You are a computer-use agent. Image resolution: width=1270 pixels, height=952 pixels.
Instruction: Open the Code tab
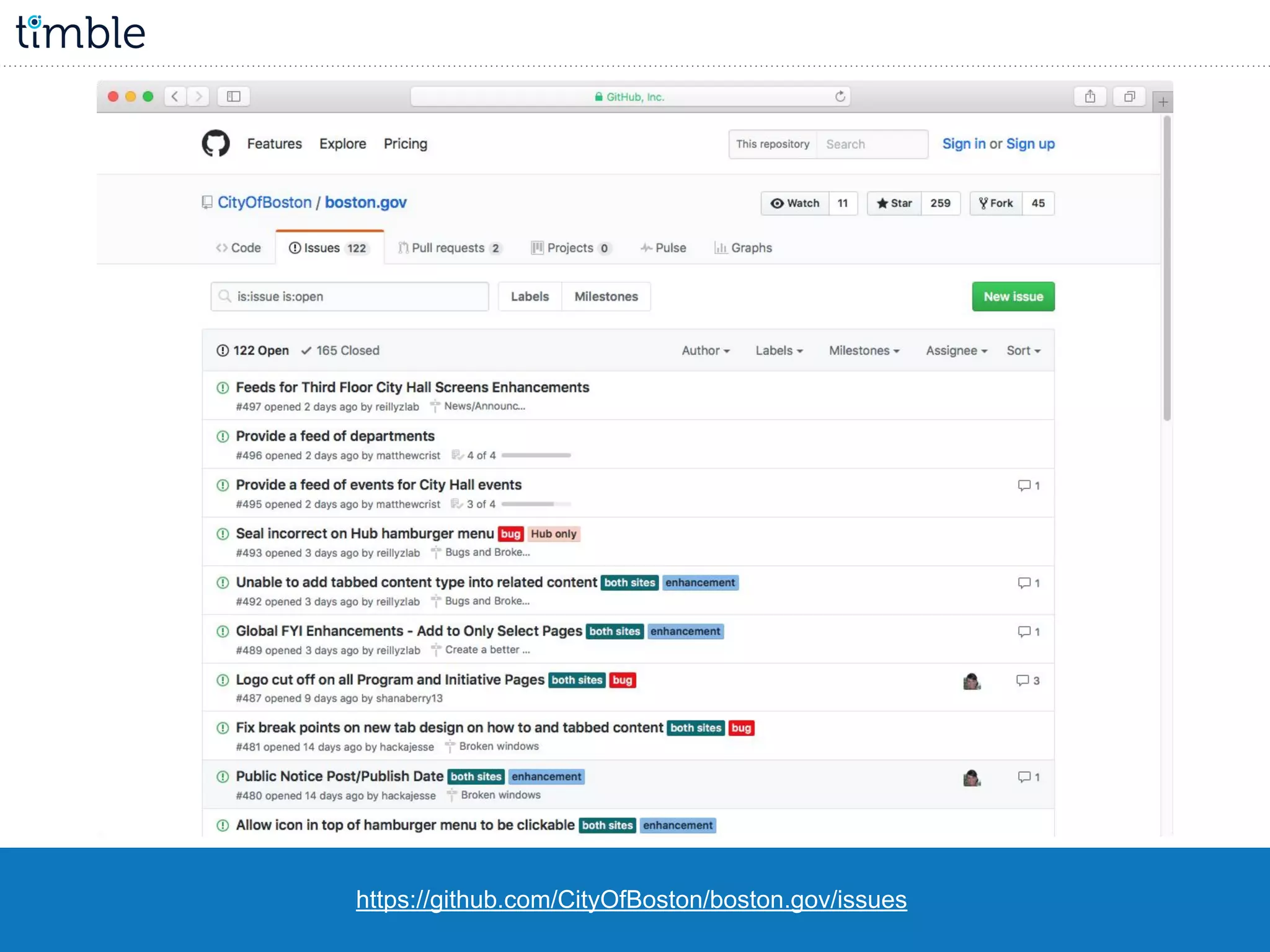238,248
